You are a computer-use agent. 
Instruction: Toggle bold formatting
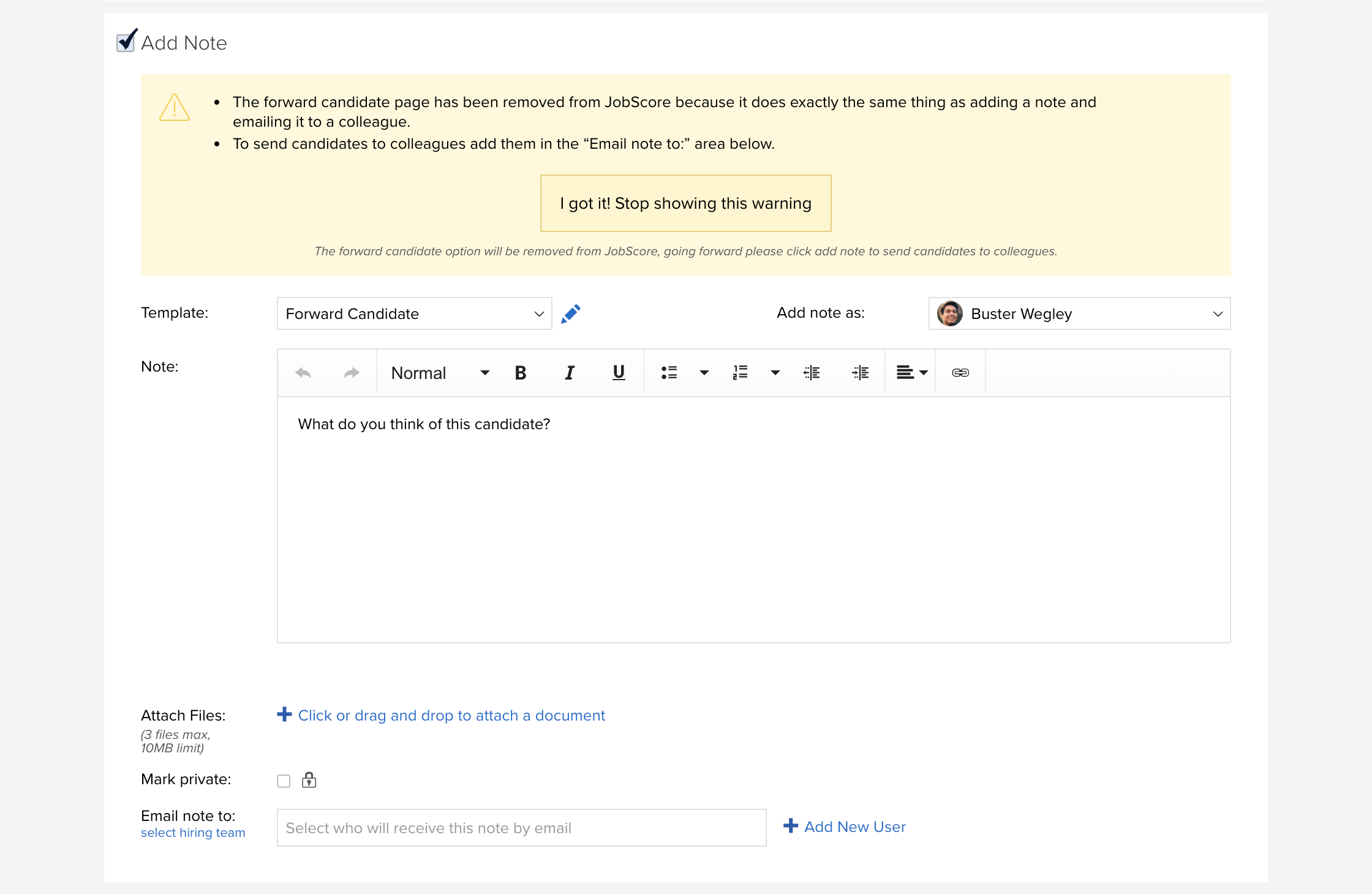tap(521, 373)
